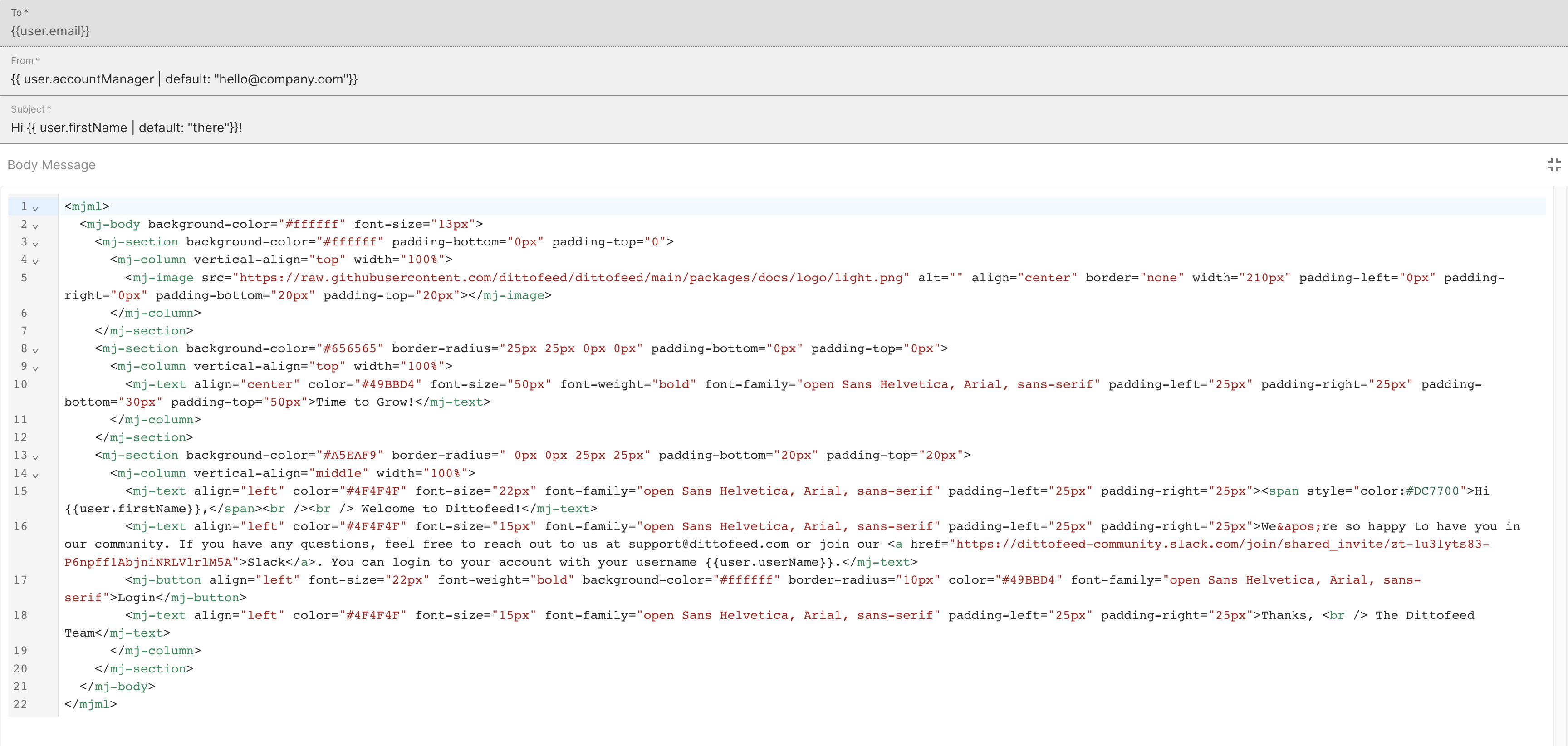
Task: Click the Login text in mj-button
Action: point(137,598)
